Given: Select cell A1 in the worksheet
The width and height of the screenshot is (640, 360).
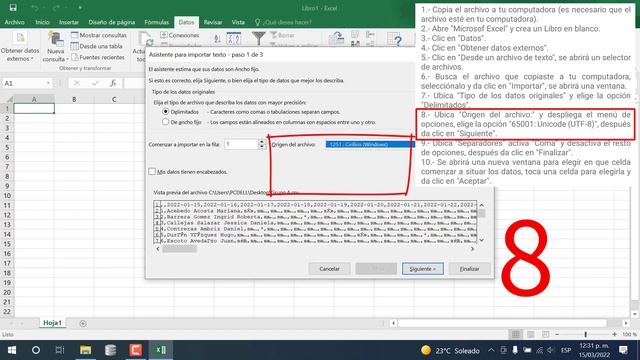Looking at the screenshot, I should (34, 109).
